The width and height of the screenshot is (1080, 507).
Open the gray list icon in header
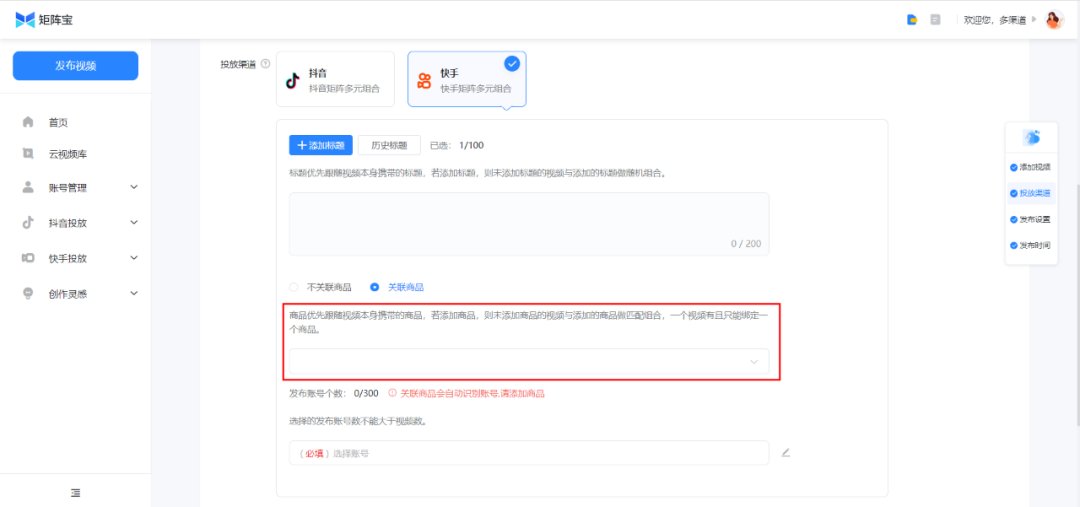tap(935, 20)
